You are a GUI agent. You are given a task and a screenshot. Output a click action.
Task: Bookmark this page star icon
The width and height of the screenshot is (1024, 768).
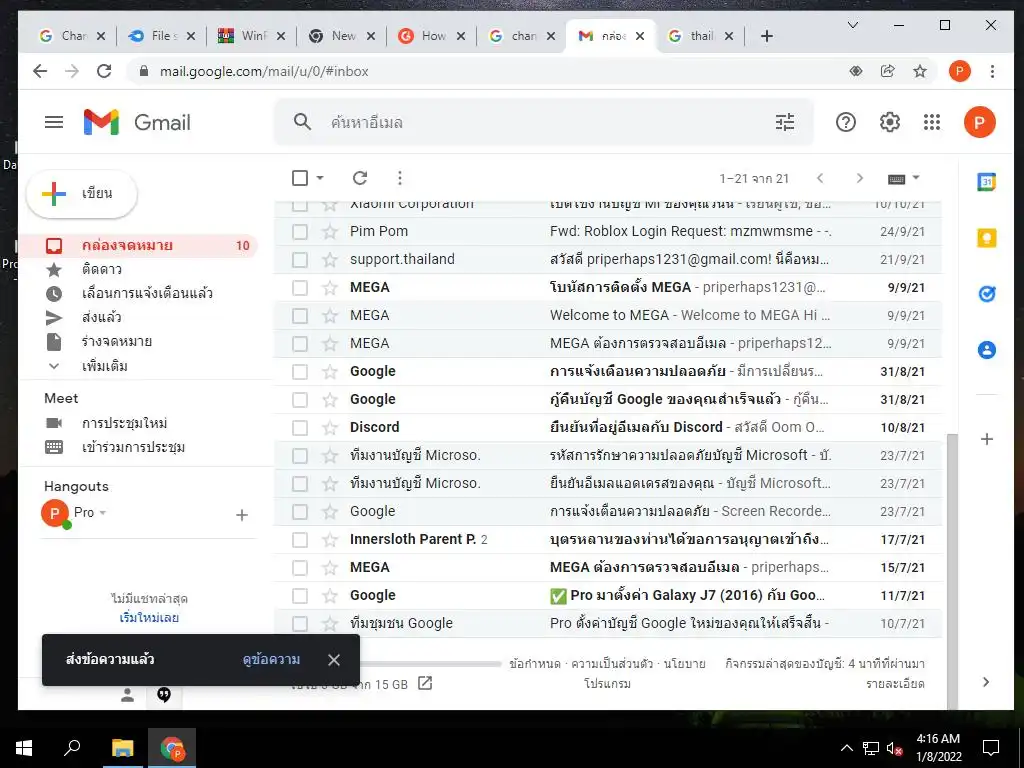pos(920,71)
